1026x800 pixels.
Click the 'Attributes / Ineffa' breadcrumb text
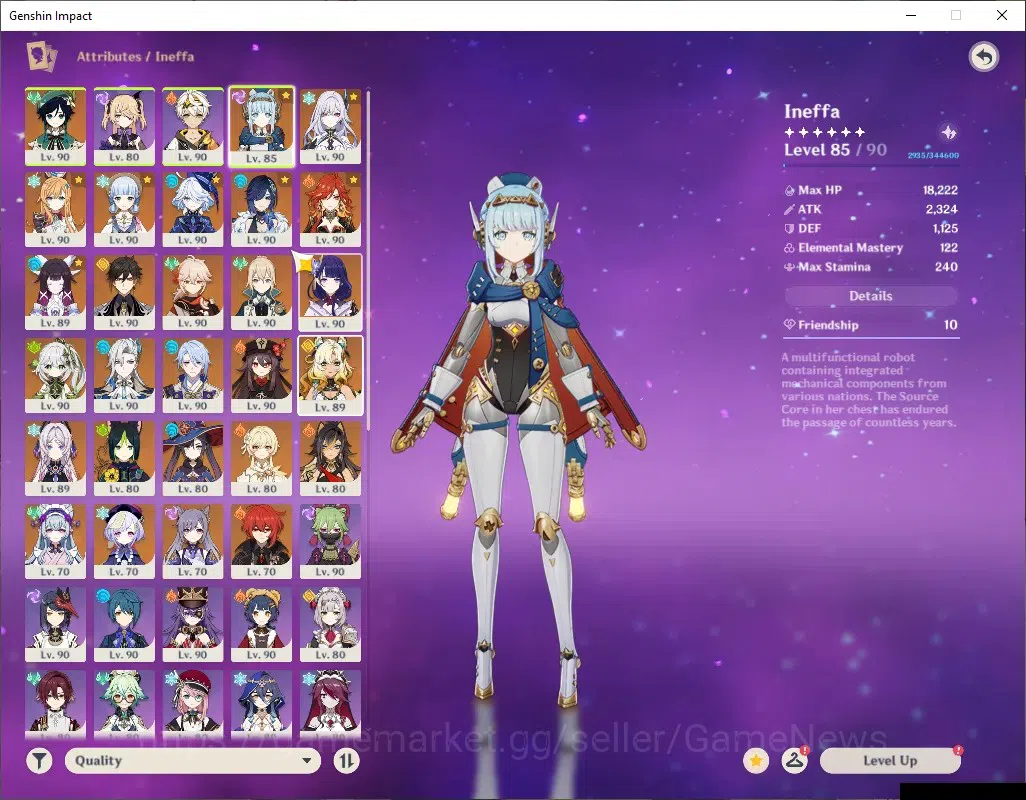pos(135,57)
